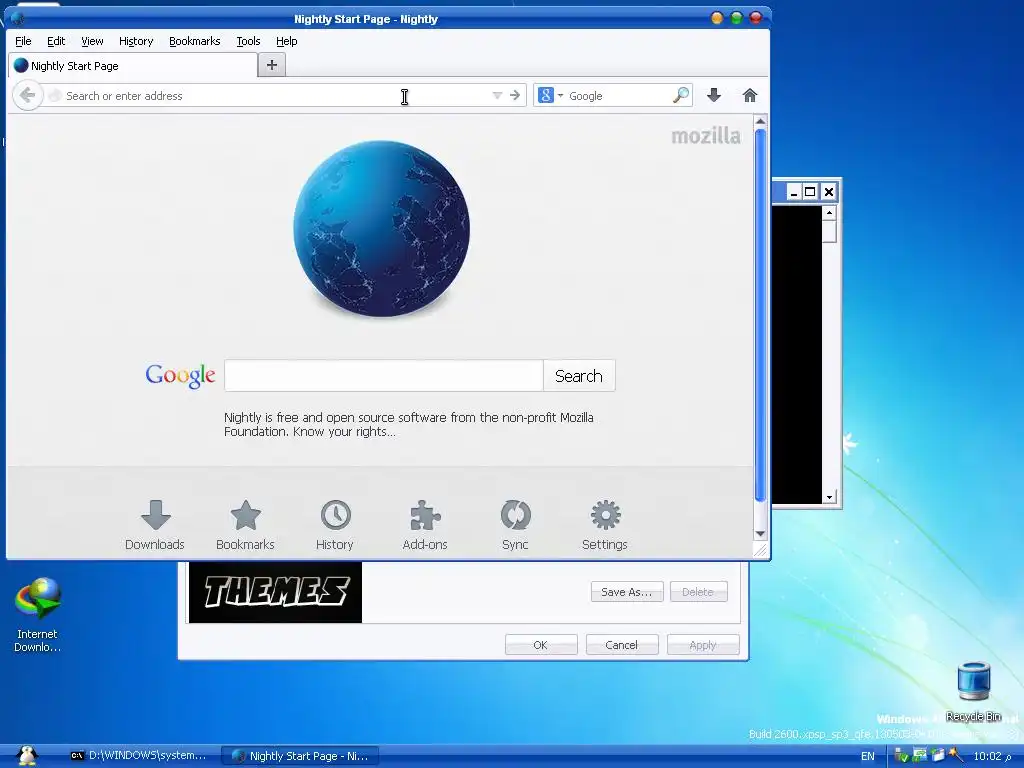1024x768 pixels.
Task: Open the Help menu
Action: (287, 41)
